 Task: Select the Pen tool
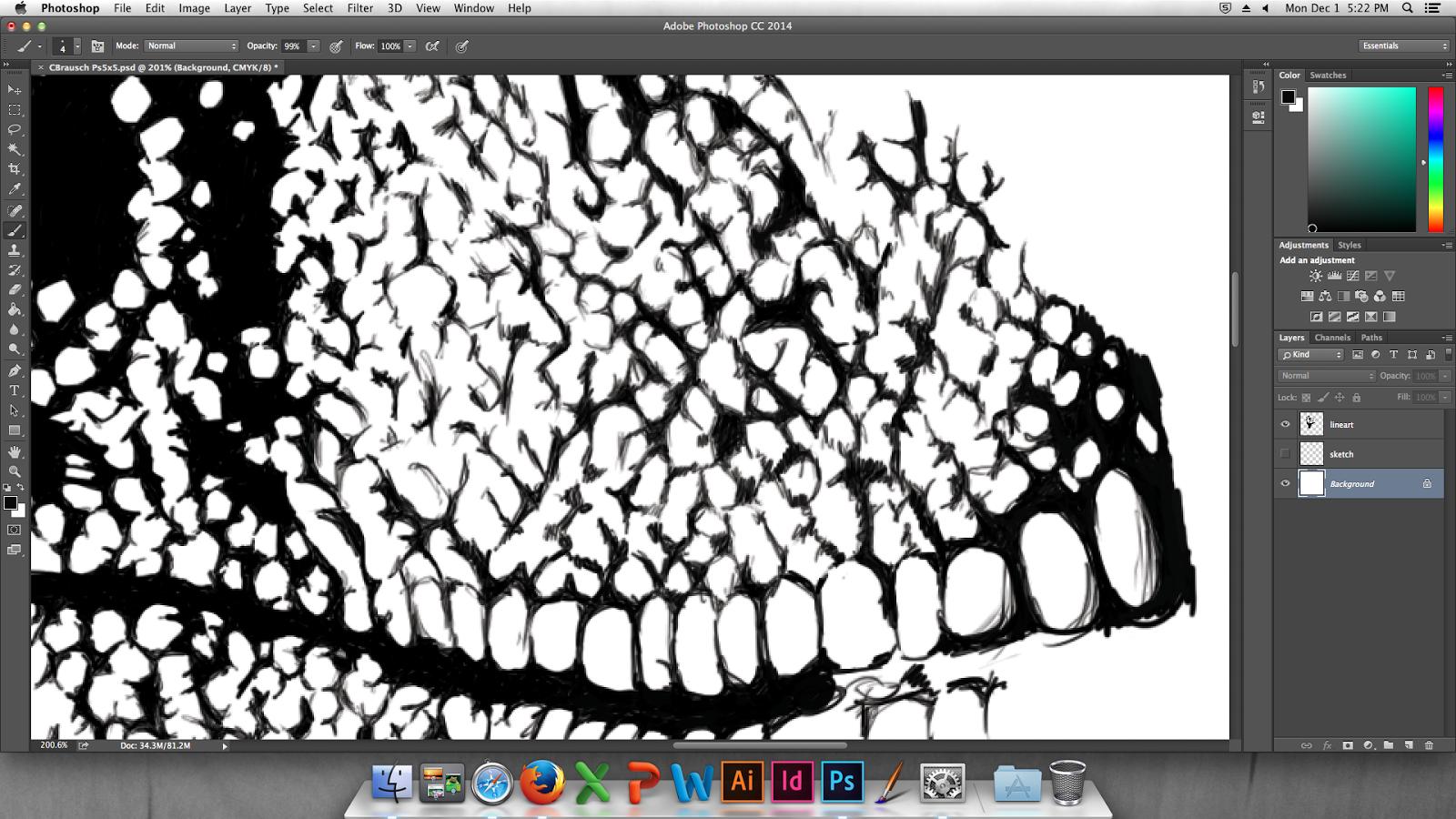pos(15,370)
